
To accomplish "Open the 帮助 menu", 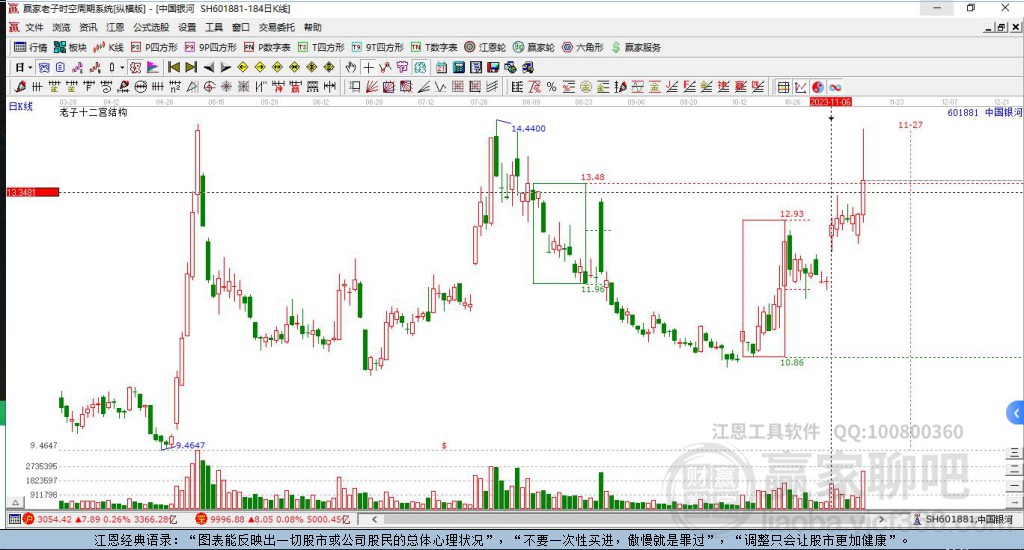I will tap(313, 27).
